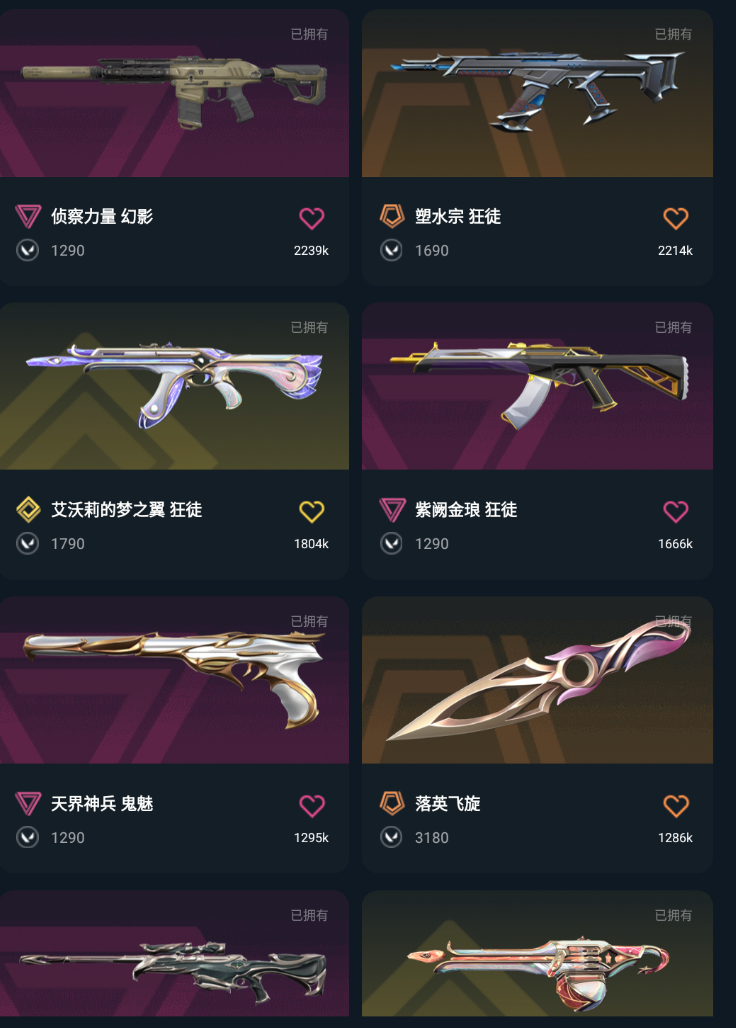Toggle favorite heart for 侦察力量 幻影

[x=311, y=218]
